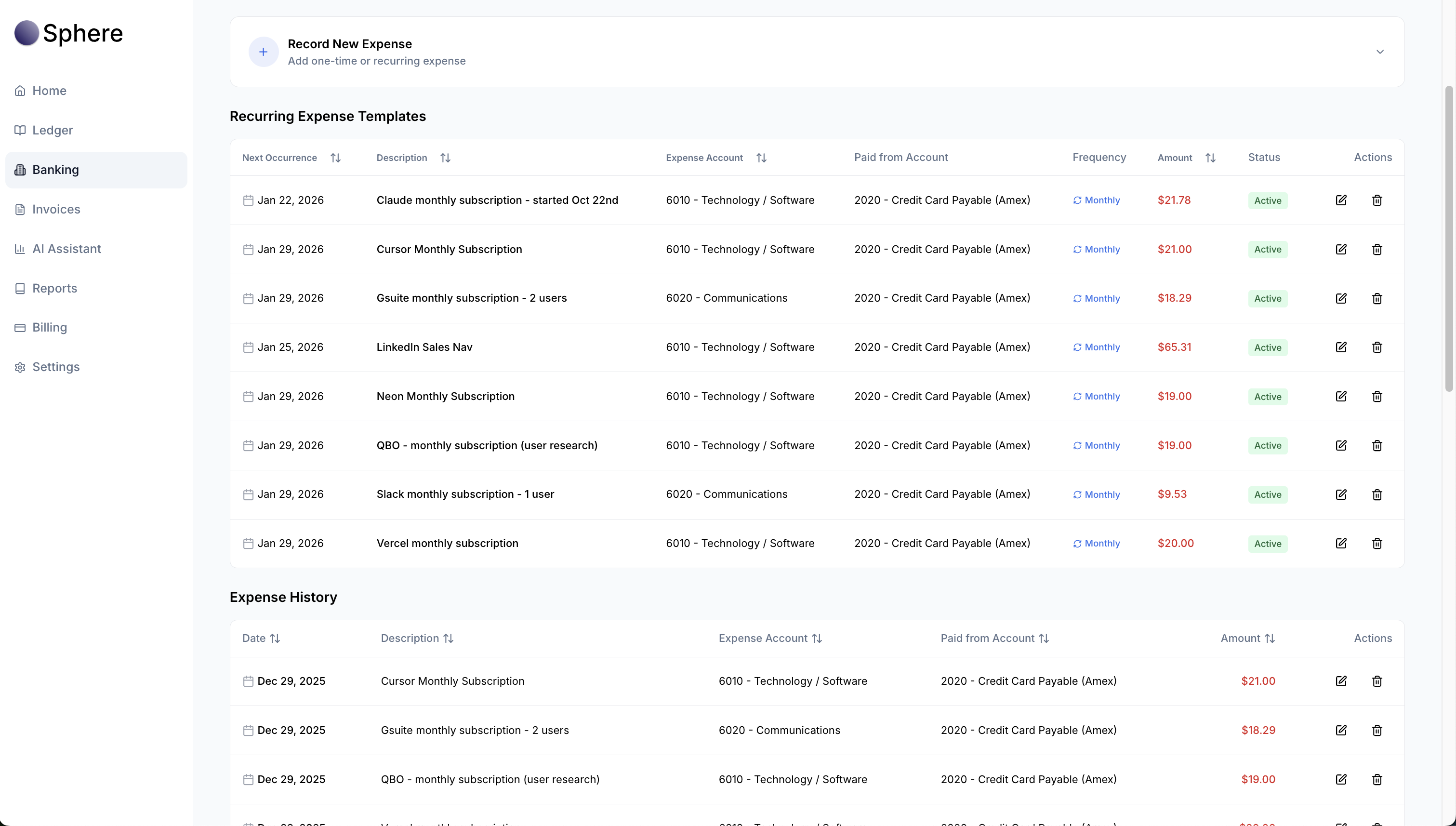The height and width of the screenshot is (826, 1456).
Task: Go to the Reports section
Action: (54, 288)
